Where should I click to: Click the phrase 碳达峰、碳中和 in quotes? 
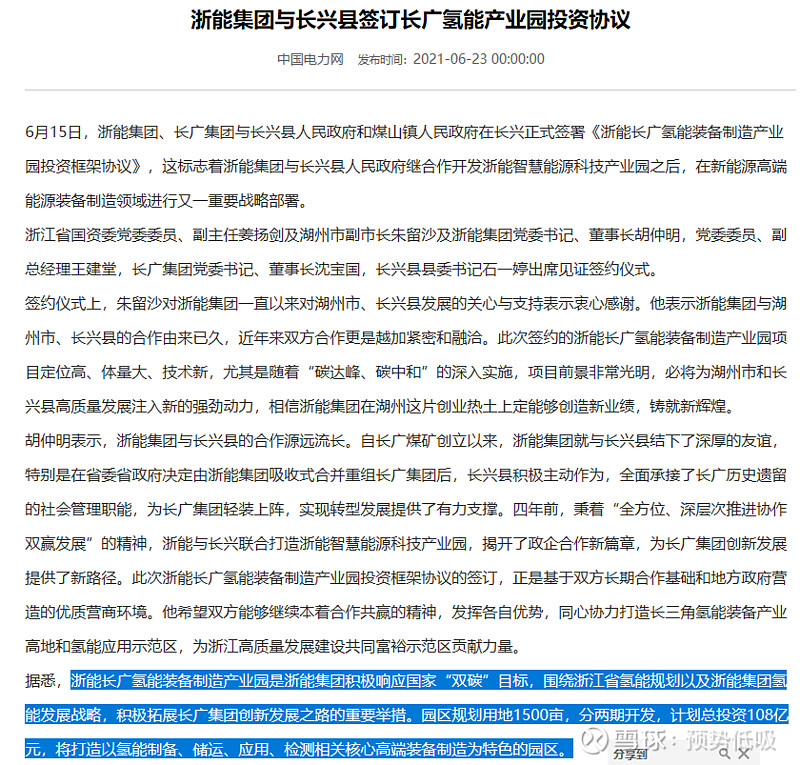pos(367,372)
